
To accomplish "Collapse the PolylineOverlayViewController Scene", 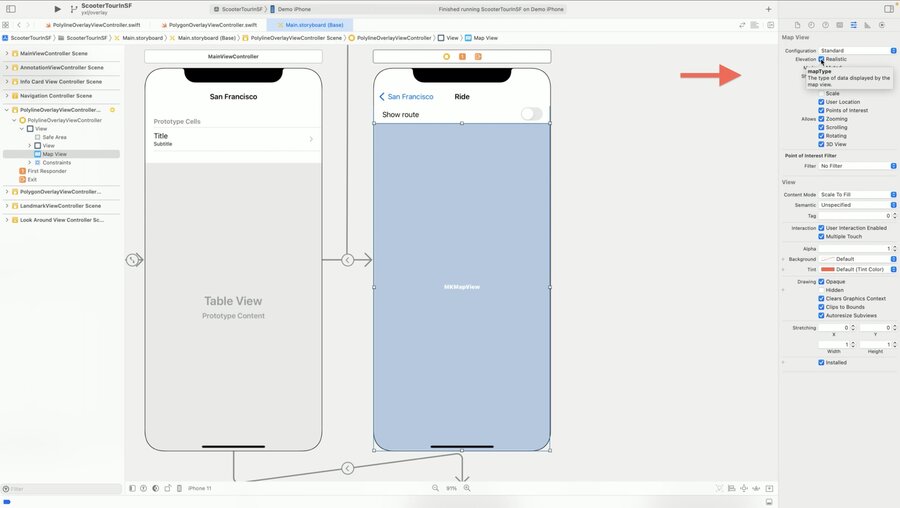I will [x=7, y=110].
